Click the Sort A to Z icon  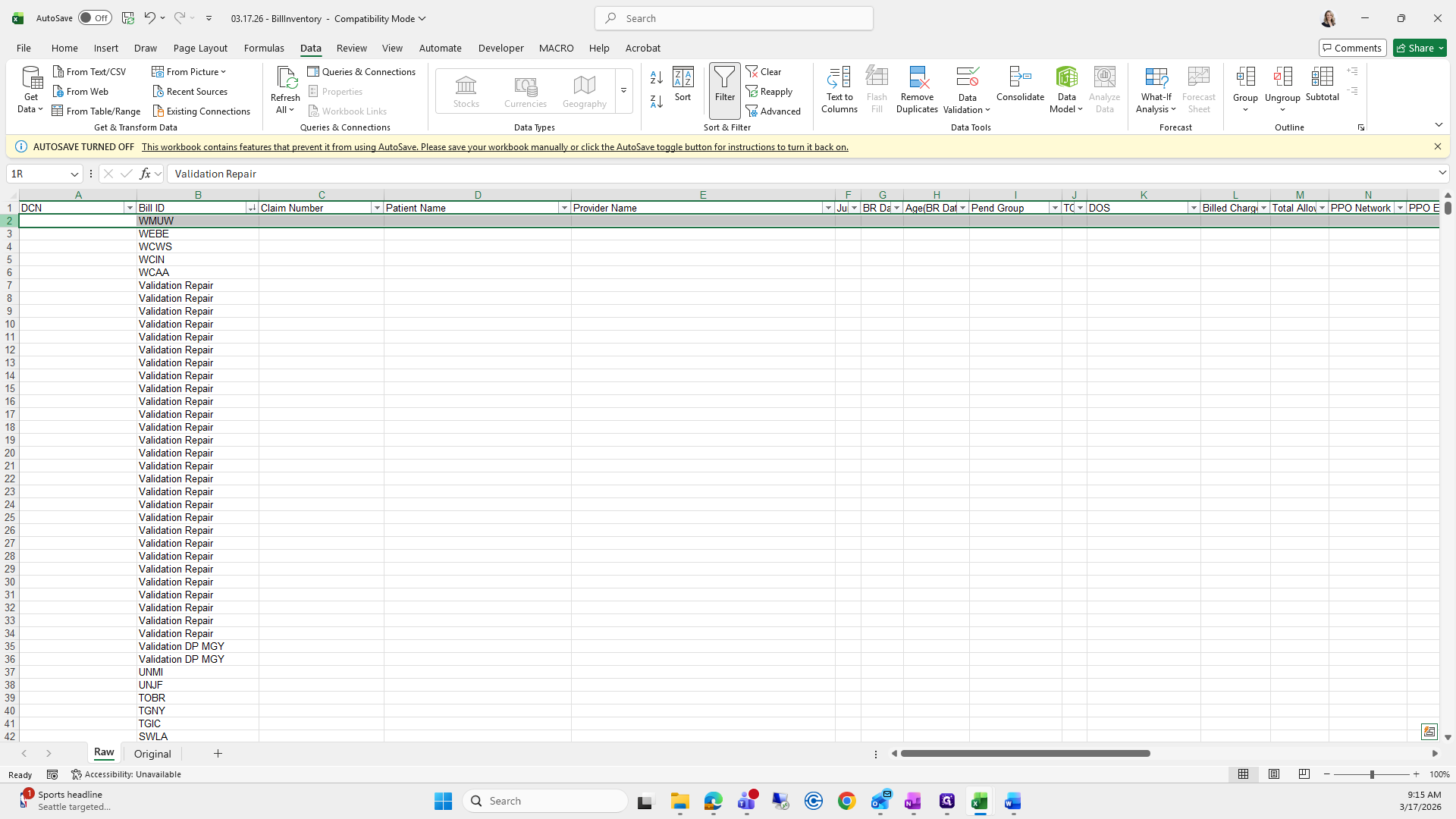657,77
